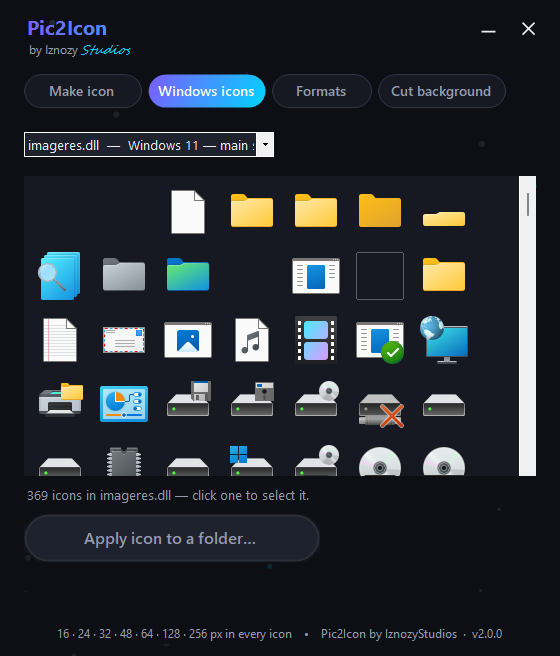Select the music note file icon
Image resolution: width=560 pixels, height=656 pixels.
[x=252, y=340]
